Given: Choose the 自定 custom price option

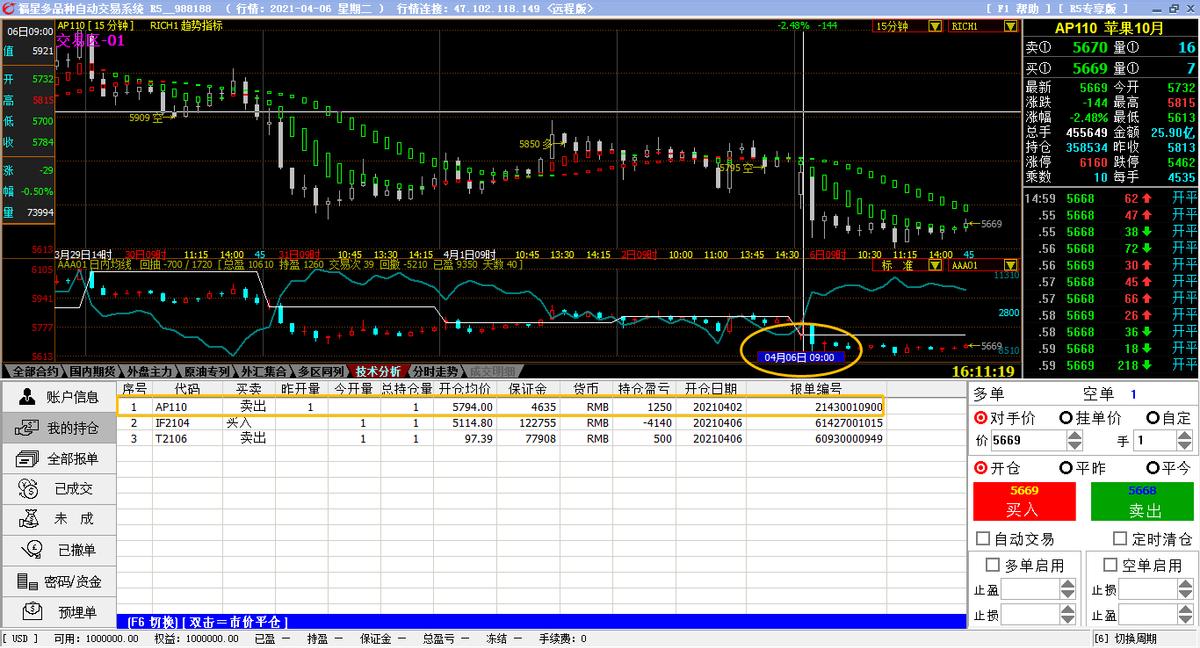Looking at the screenshot, I should tap(1169, 417).
